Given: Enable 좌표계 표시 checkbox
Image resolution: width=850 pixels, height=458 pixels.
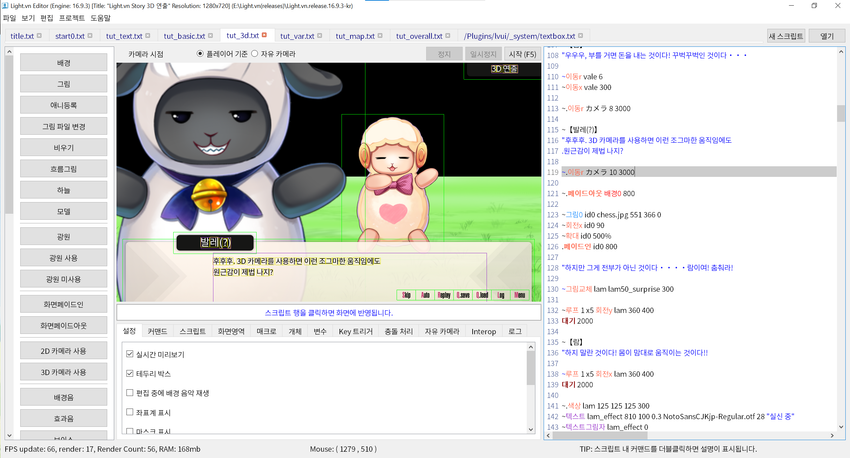Looking at the screenshot, I should tap(130, 412).
